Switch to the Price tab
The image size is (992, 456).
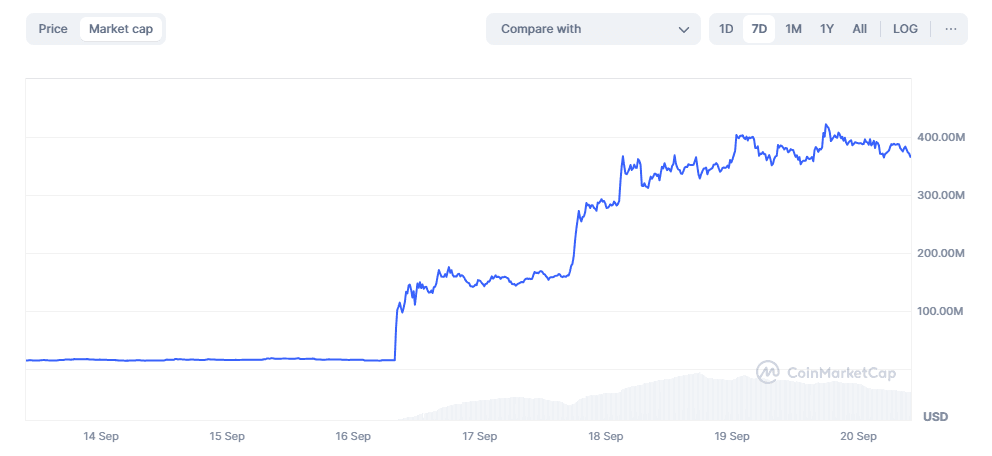(x=53, y=29)
